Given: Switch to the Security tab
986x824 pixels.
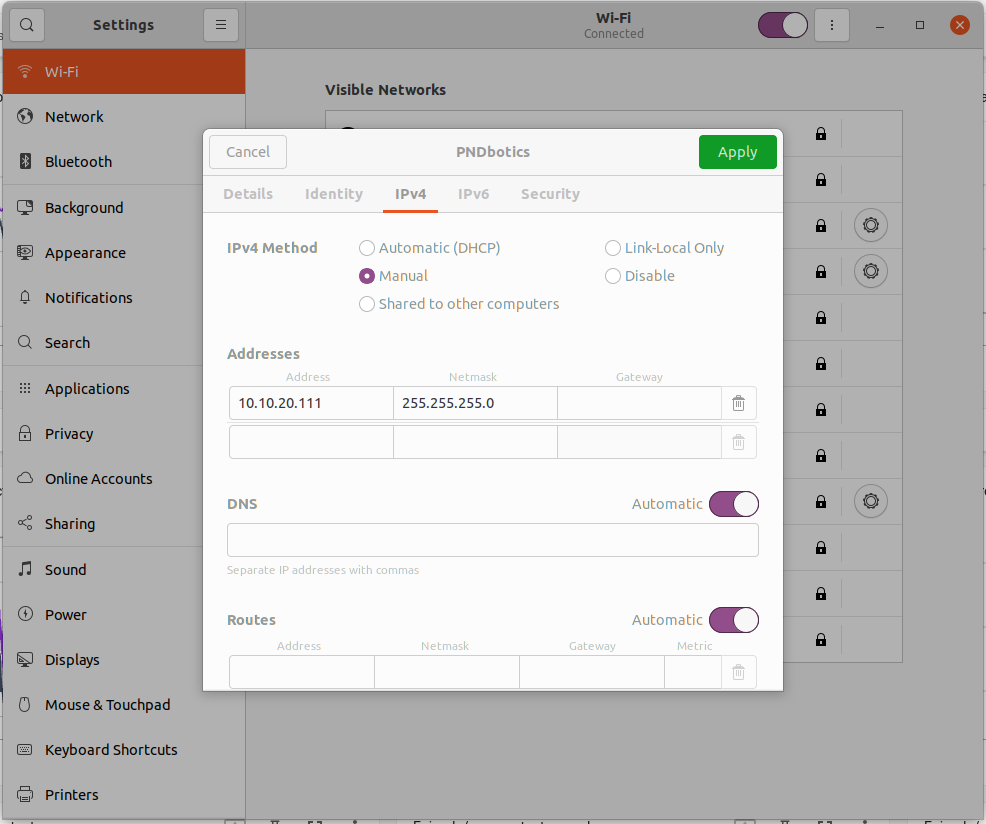Looking at the screenshot, I should pyautogui.click(x=550, y=194).
